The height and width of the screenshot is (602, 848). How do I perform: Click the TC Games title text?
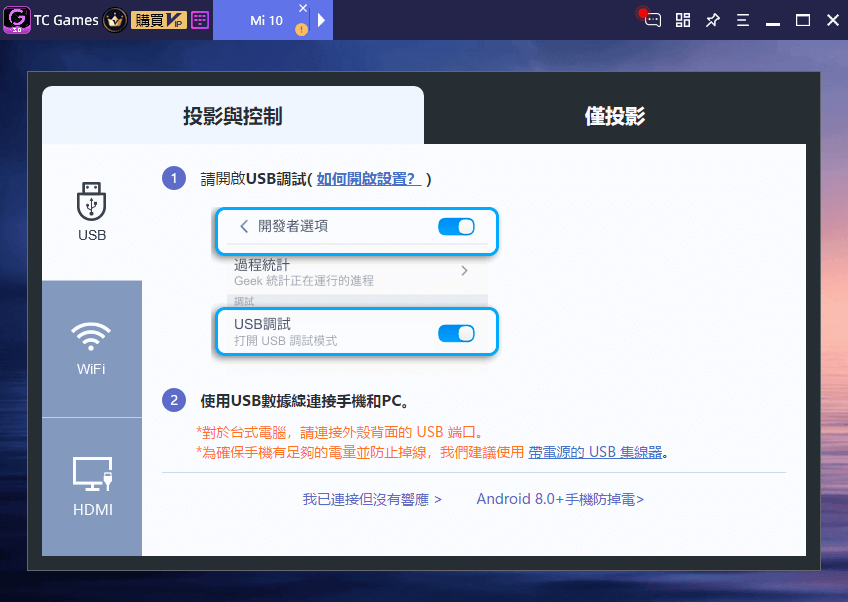(66, 21)
